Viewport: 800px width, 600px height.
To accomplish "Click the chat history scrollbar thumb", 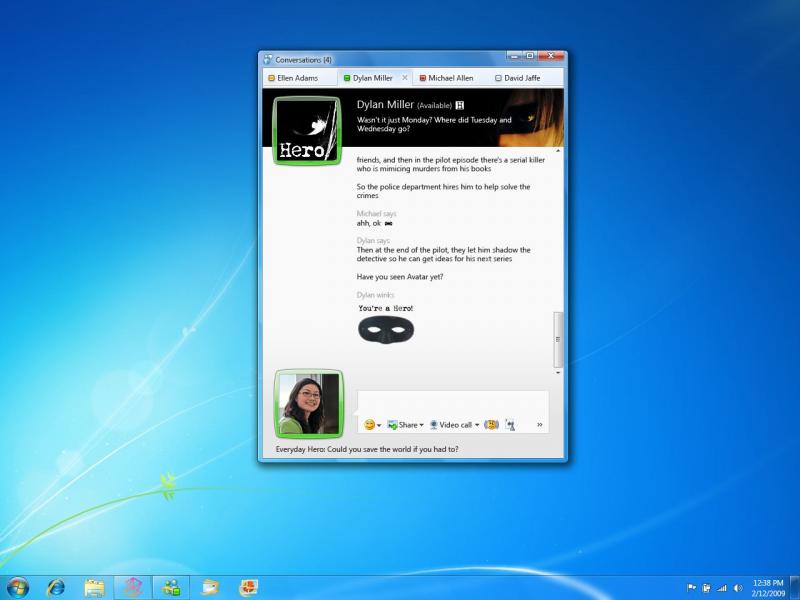I will click(x=558, y=339).
